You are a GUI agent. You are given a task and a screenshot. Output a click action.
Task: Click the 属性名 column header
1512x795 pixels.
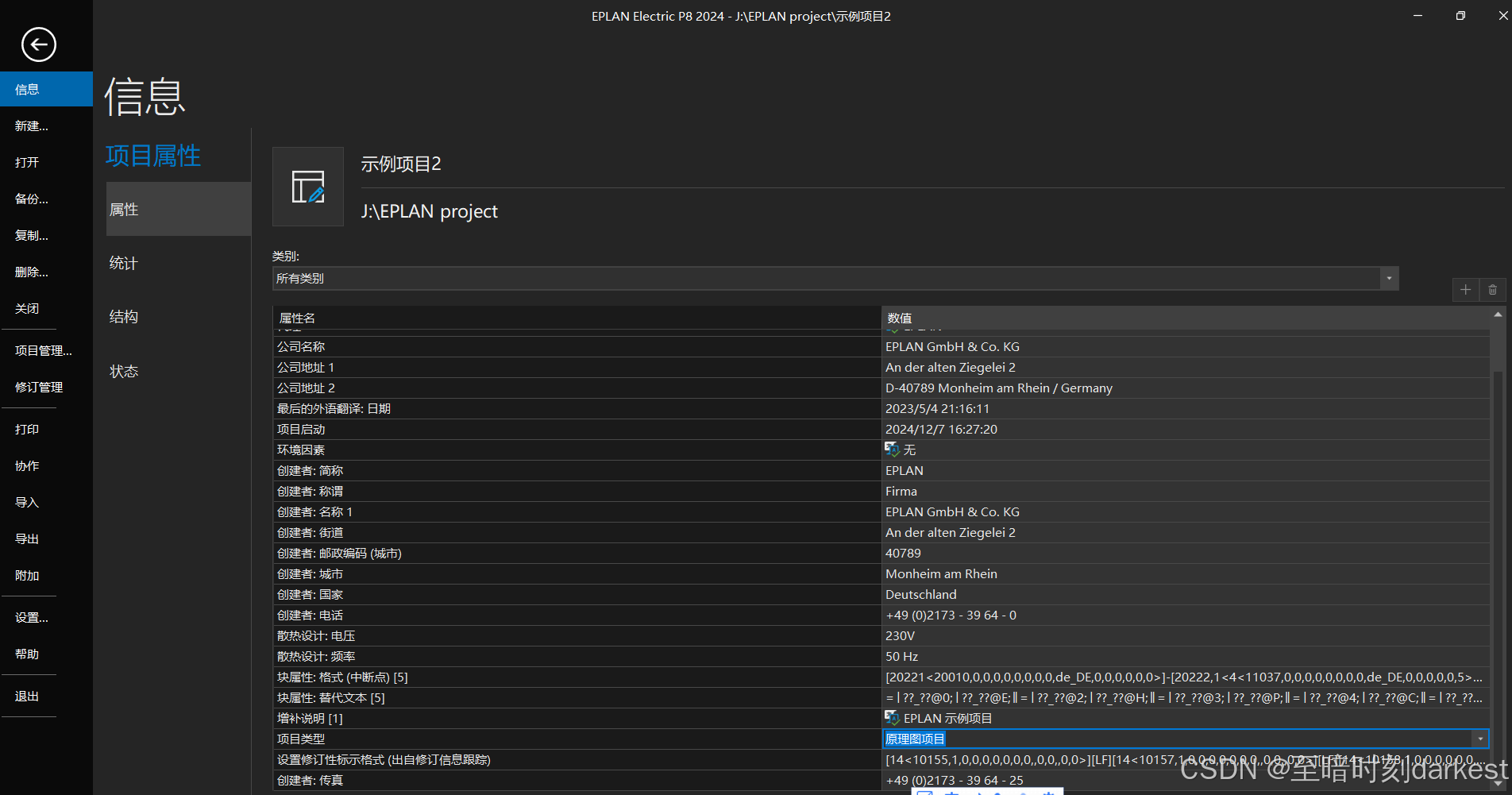[577, 318]
